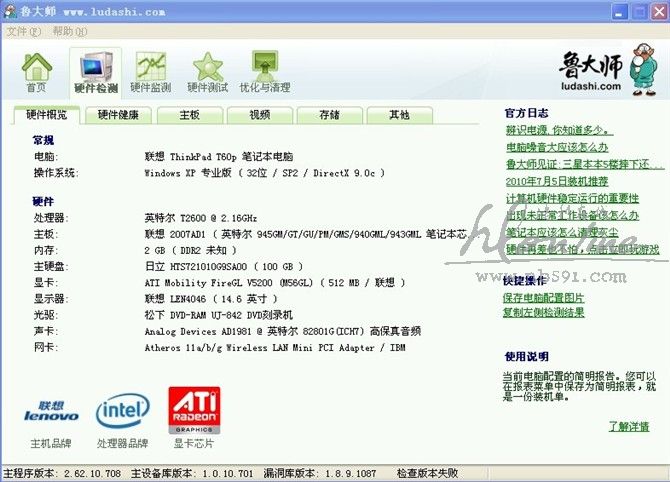Open the 2010年7月5日装机推荐 article link

pyautogui.click(x=556, y=181)
